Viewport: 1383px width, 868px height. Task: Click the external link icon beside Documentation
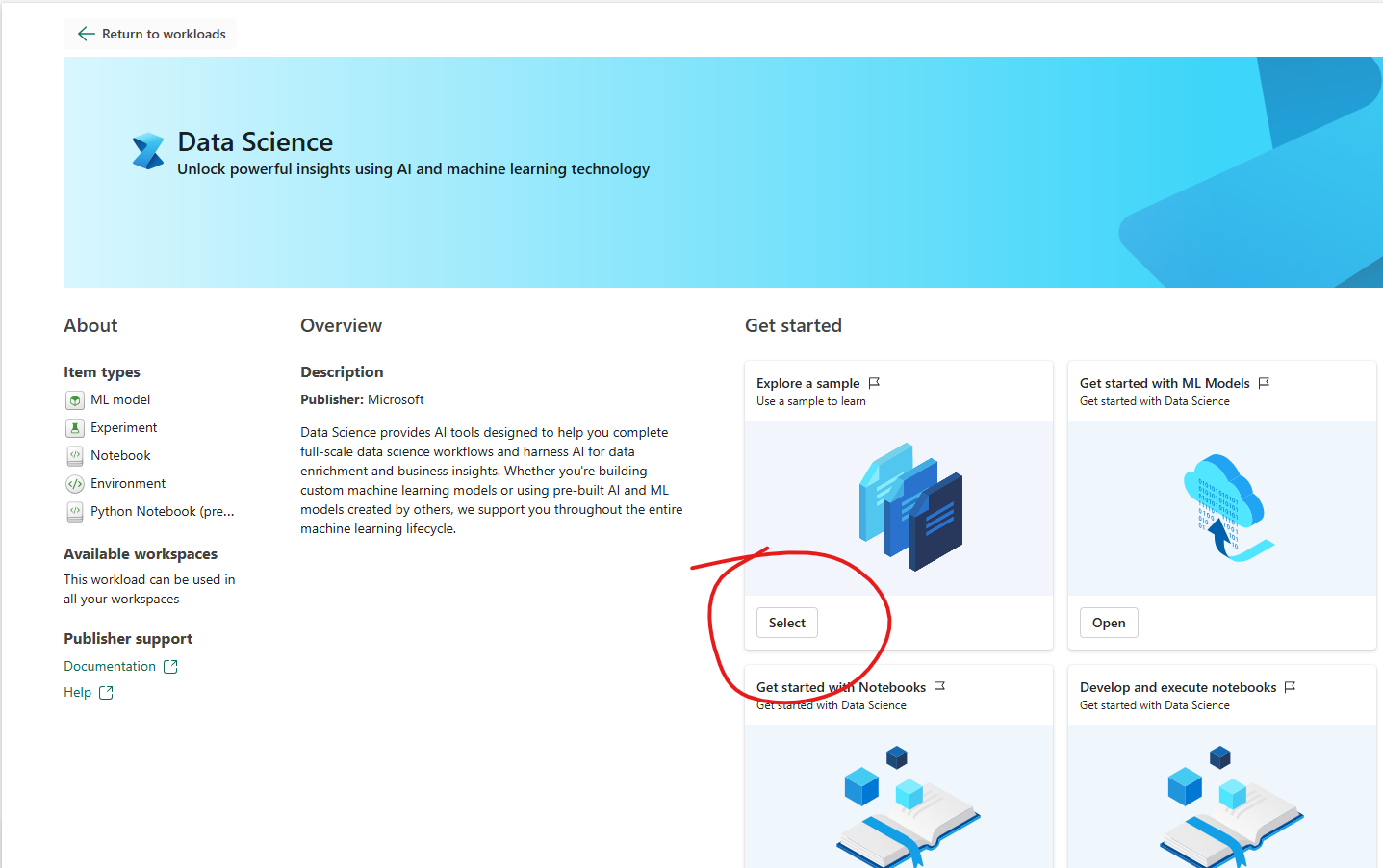(x=170, y=667)
